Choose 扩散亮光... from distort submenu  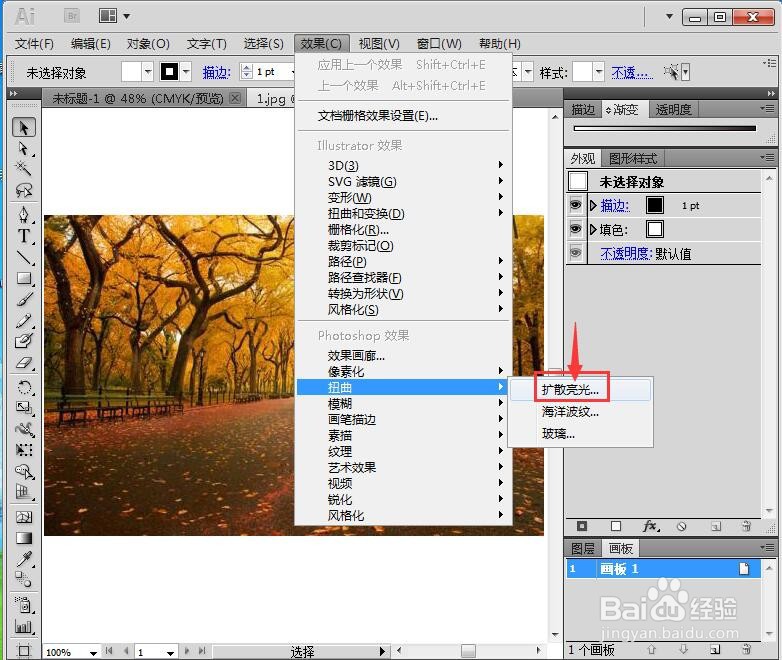point(580,389)
